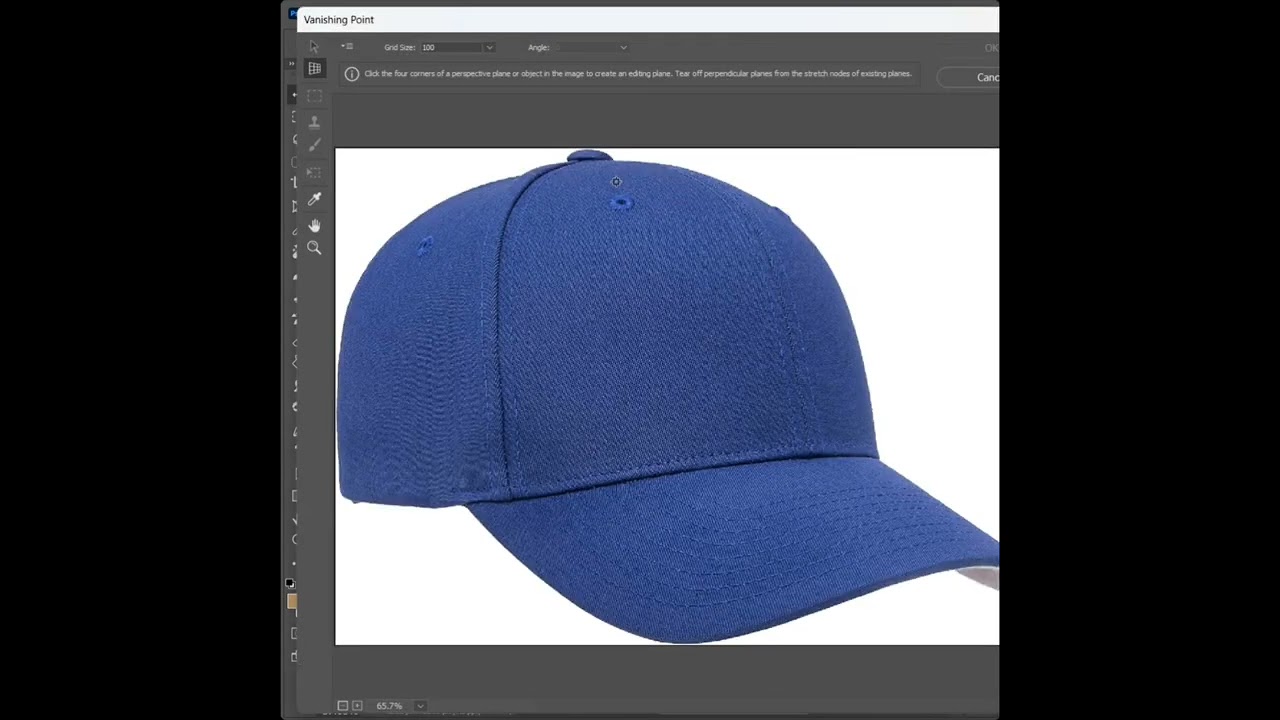Click the 'Vanishing Point' dialog title
This screenshot has height=720, width=1280.
[x=339, y=19]
